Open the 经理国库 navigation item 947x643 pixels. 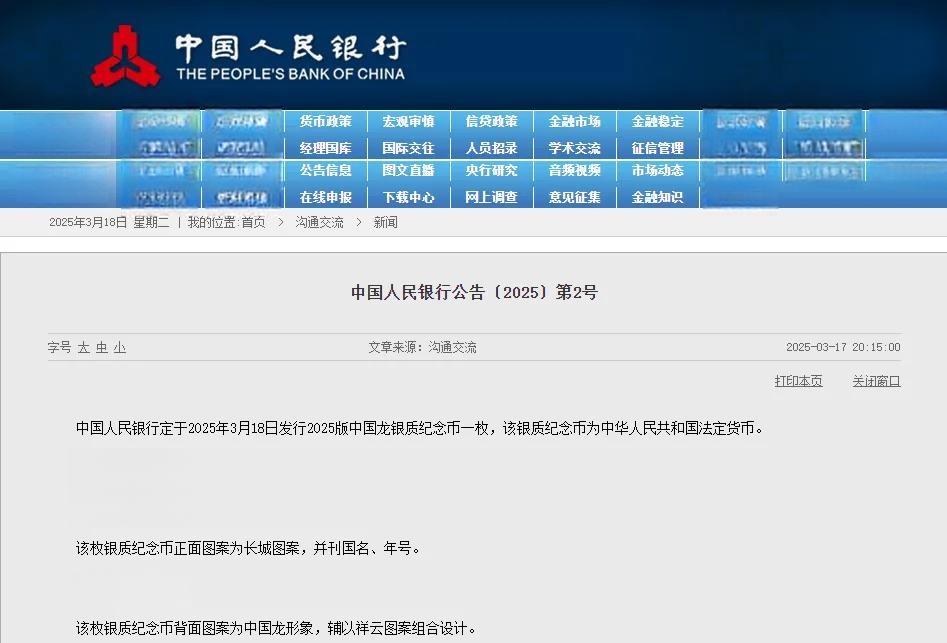click(326, 148)
